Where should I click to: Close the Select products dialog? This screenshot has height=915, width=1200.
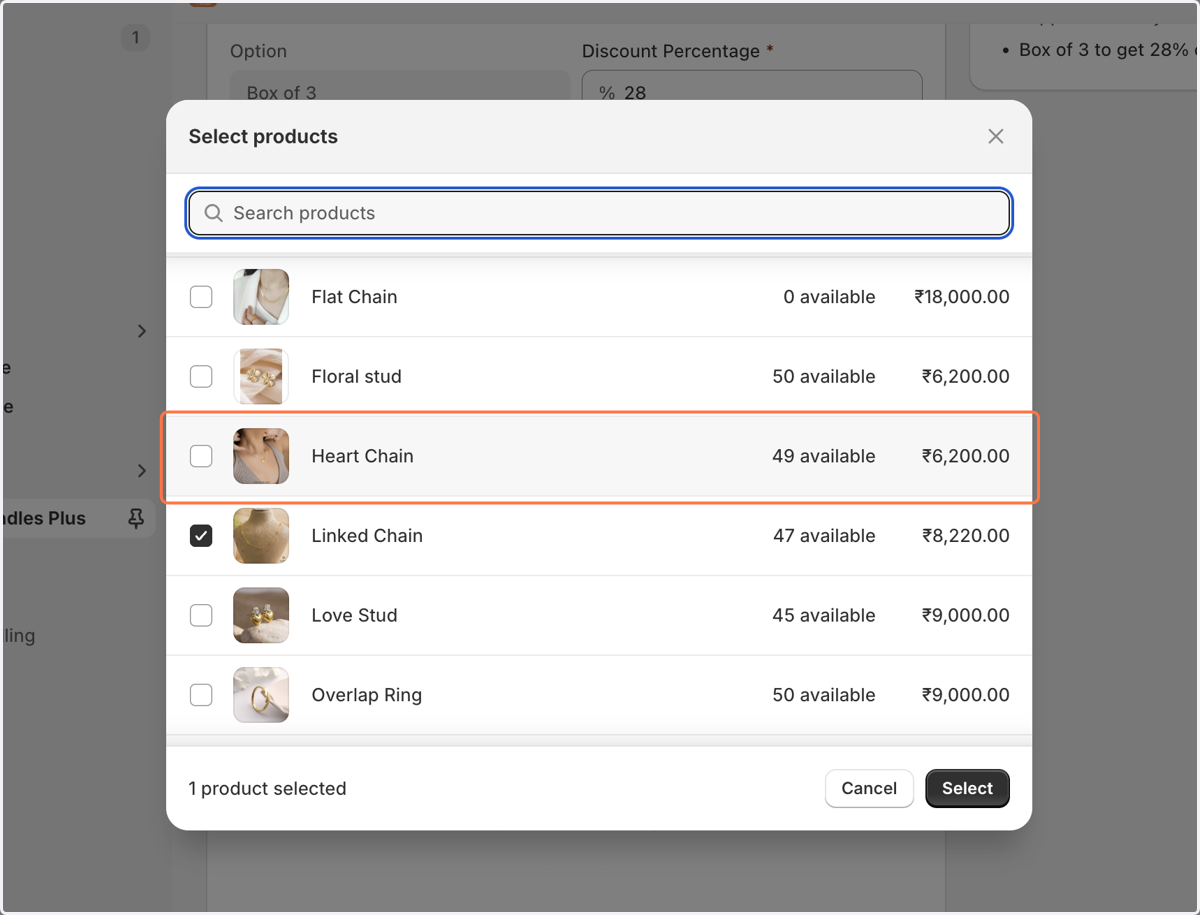click(995, 137)
